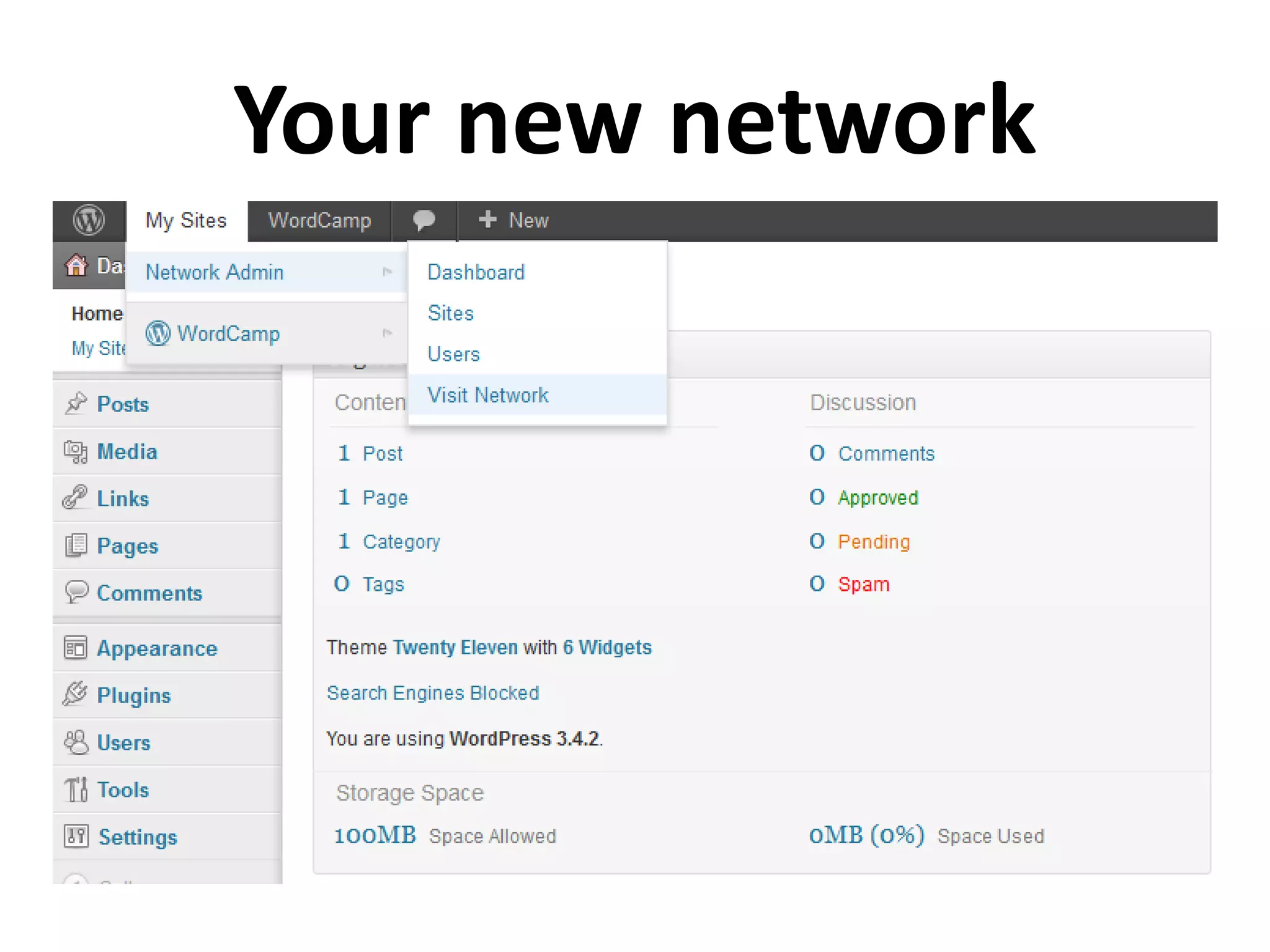Click the Pages icon in the sidebar
This screenshot has height=952, width=1270.
(x=76, y=545)
